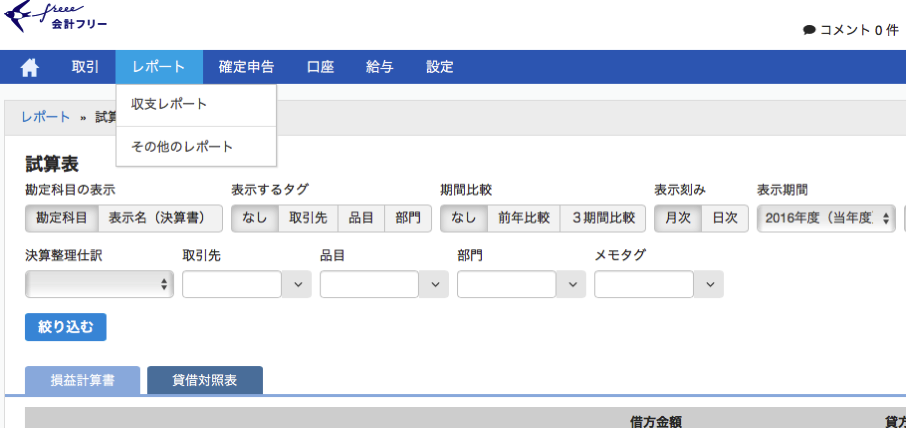The width and height of the screenshot is (906, 428).
Task: Switch to the 損益計算書 tab
Action: click(x=83, y=381)
